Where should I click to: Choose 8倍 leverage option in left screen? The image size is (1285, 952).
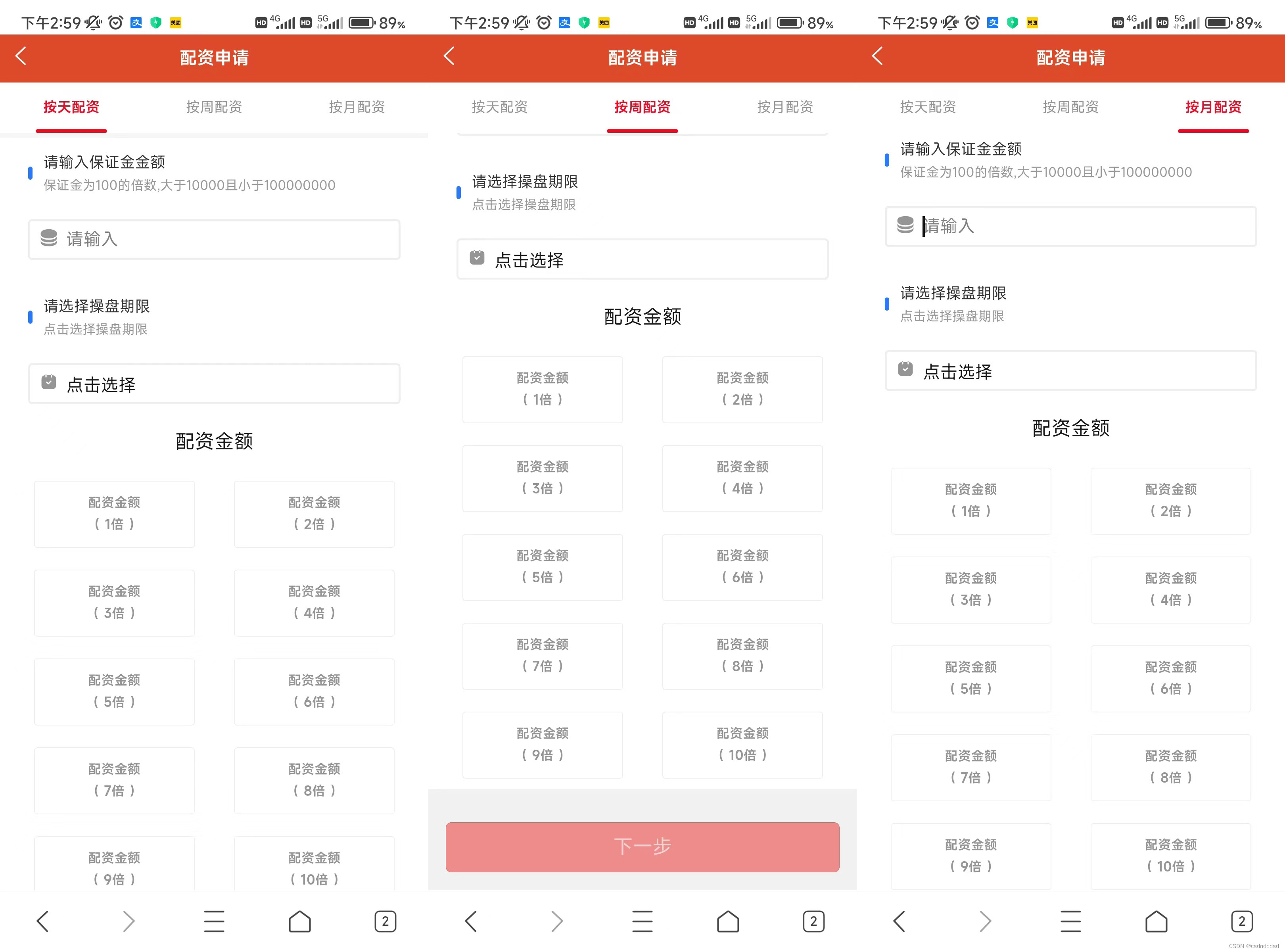(x=314, y=780)
